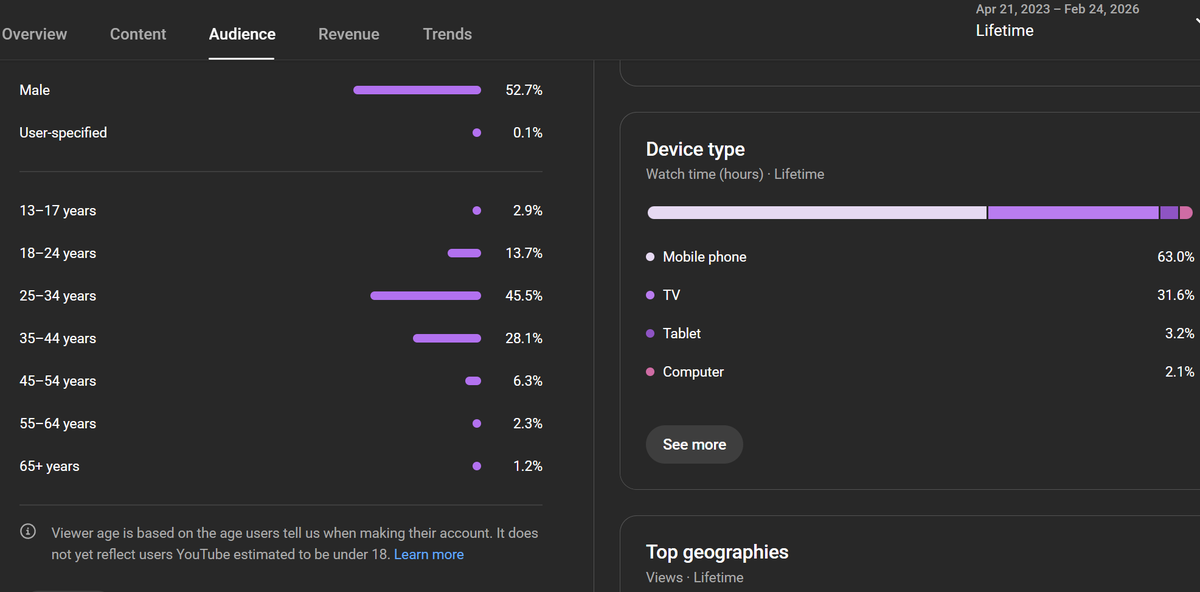The height and width of the screenshot is (592, 1200).
Task: Click the '35–44 years' label
Action: 58,338
